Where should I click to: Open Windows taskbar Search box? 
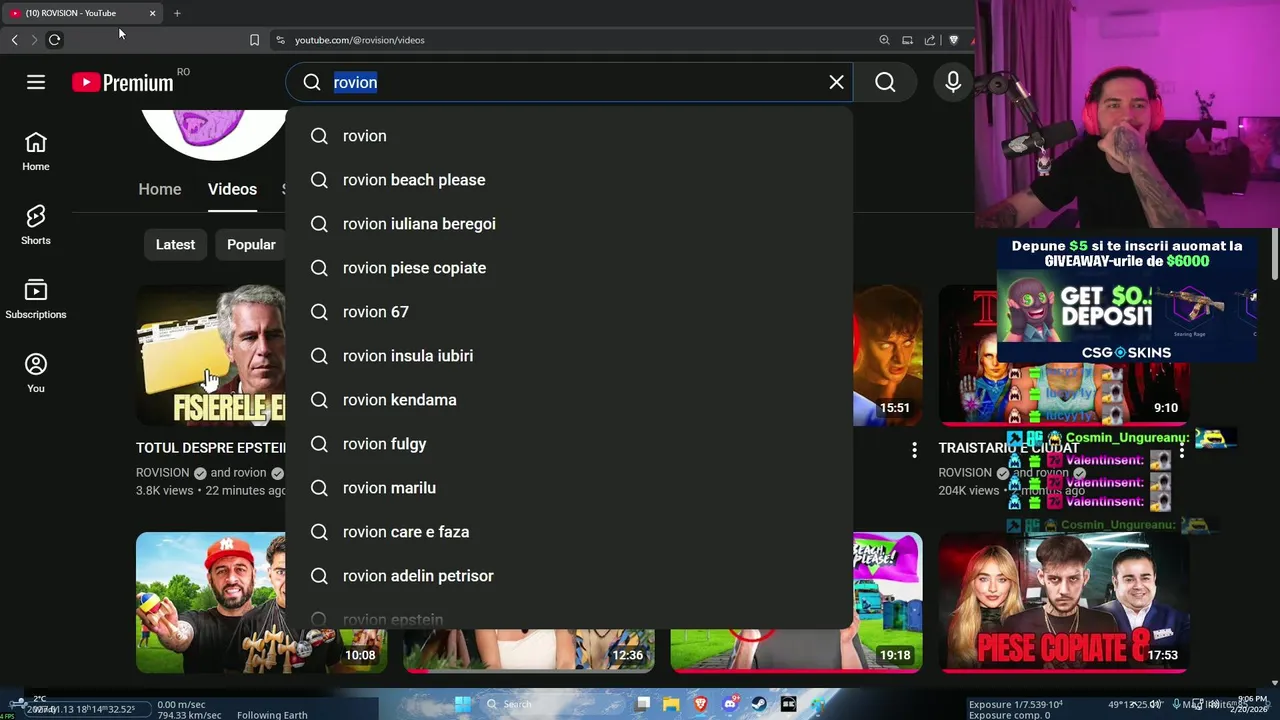point(553,704)
